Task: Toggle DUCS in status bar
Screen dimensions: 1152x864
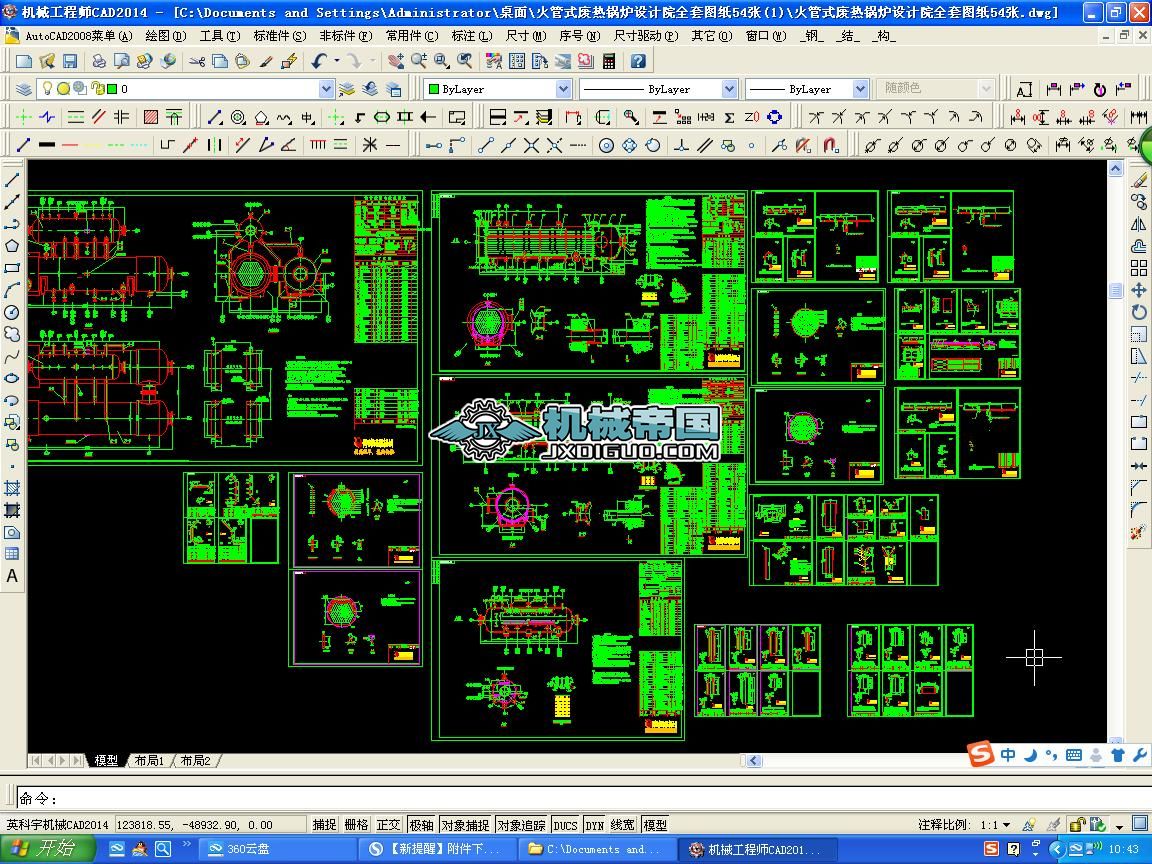Action: point(565,825)
